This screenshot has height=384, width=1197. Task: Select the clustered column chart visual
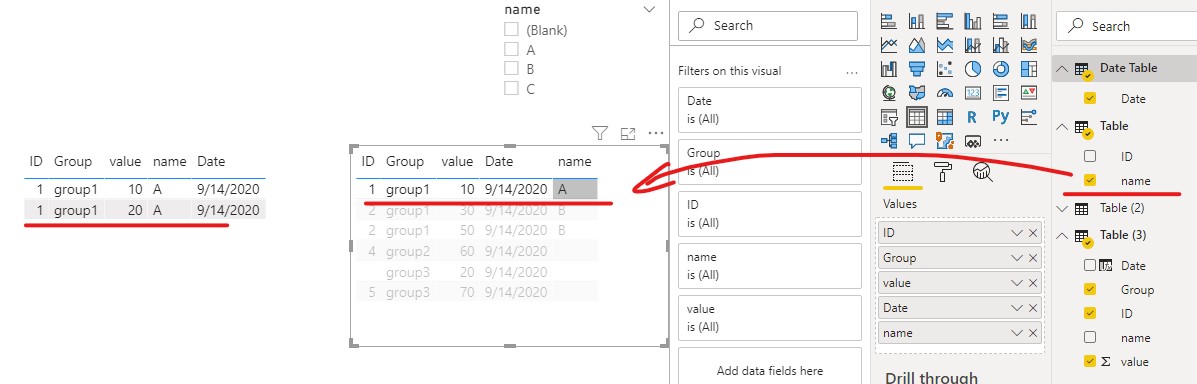click(x=973, y=21)
